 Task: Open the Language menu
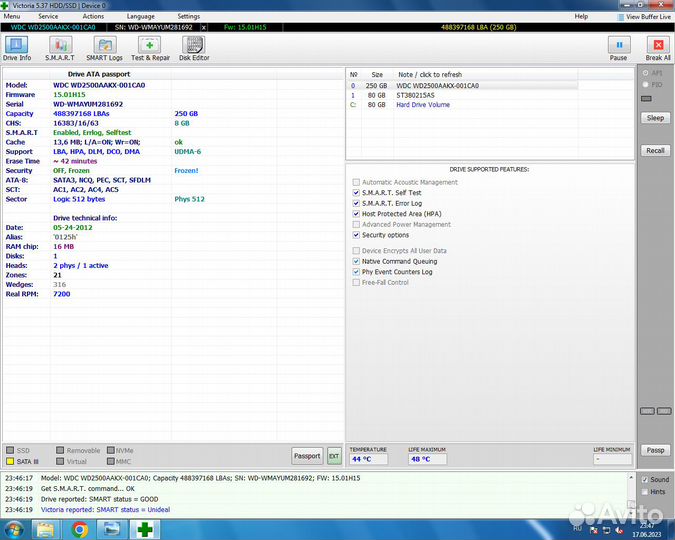(x=141, y=16)
